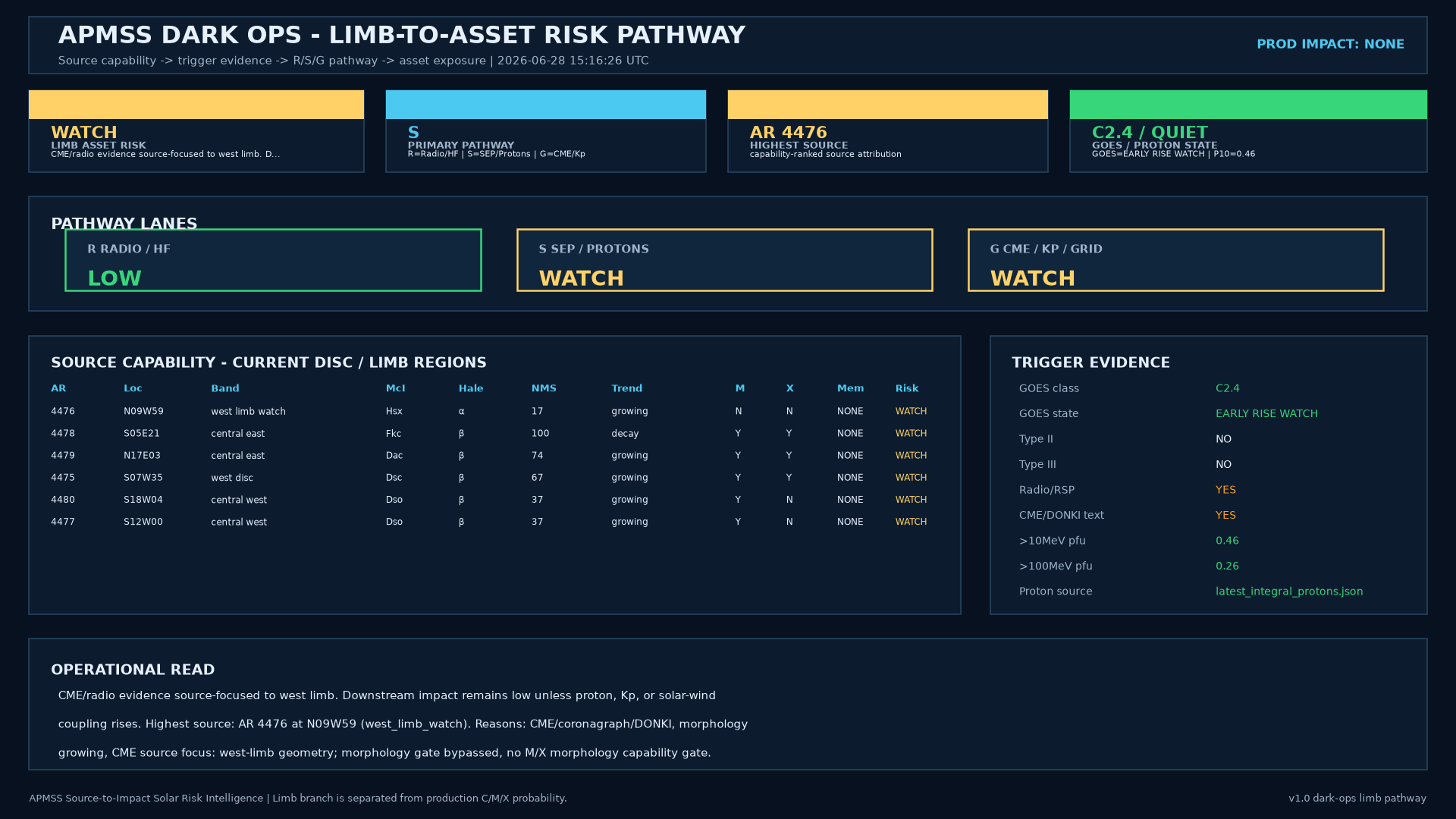Click location N17E03

(142, 455)
